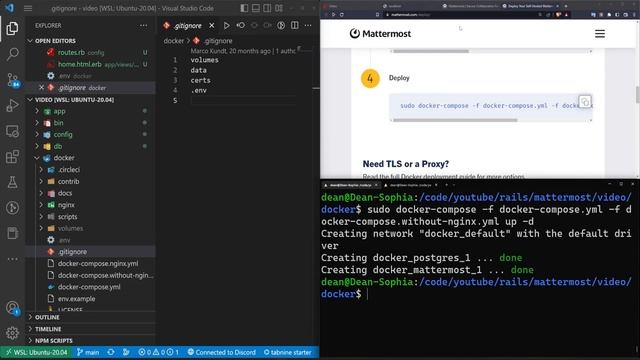Screen dimensions: 640x360
Task: Open docker-compose.nginx.yml file
Action: (x=91, y=263)
